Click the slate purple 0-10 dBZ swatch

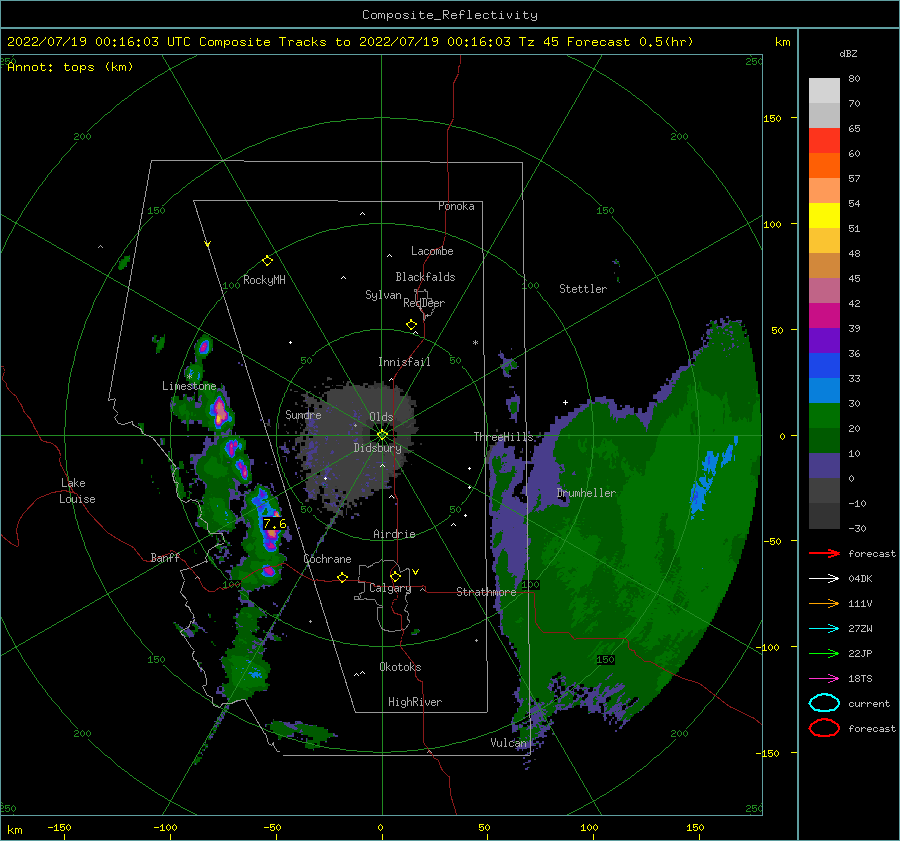824,466
